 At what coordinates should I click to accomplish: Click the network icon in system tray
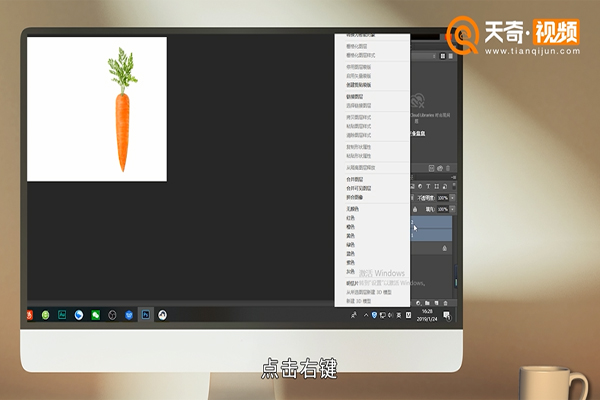click(382, 315)
